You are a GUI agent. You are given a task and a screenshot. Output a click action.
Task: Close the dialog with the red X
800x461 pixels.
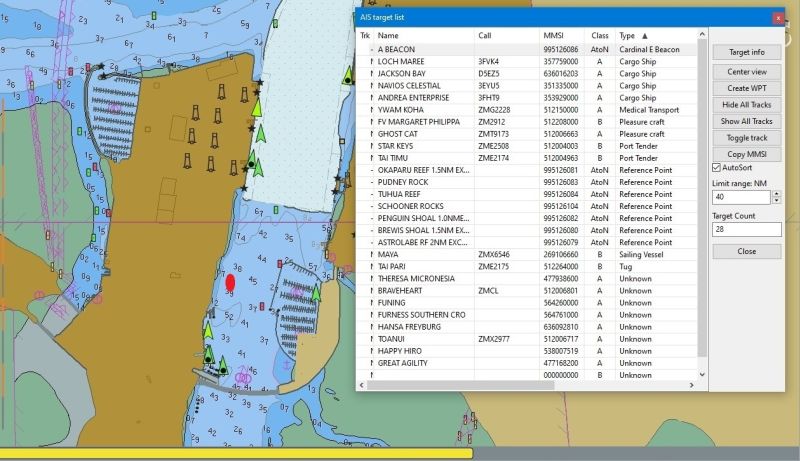pyautogui.click(x=778, y=18)
